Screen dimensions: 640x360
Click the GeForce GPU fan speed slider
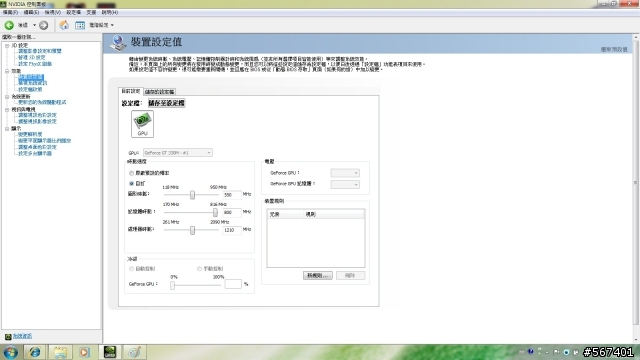tap(172, 285)
